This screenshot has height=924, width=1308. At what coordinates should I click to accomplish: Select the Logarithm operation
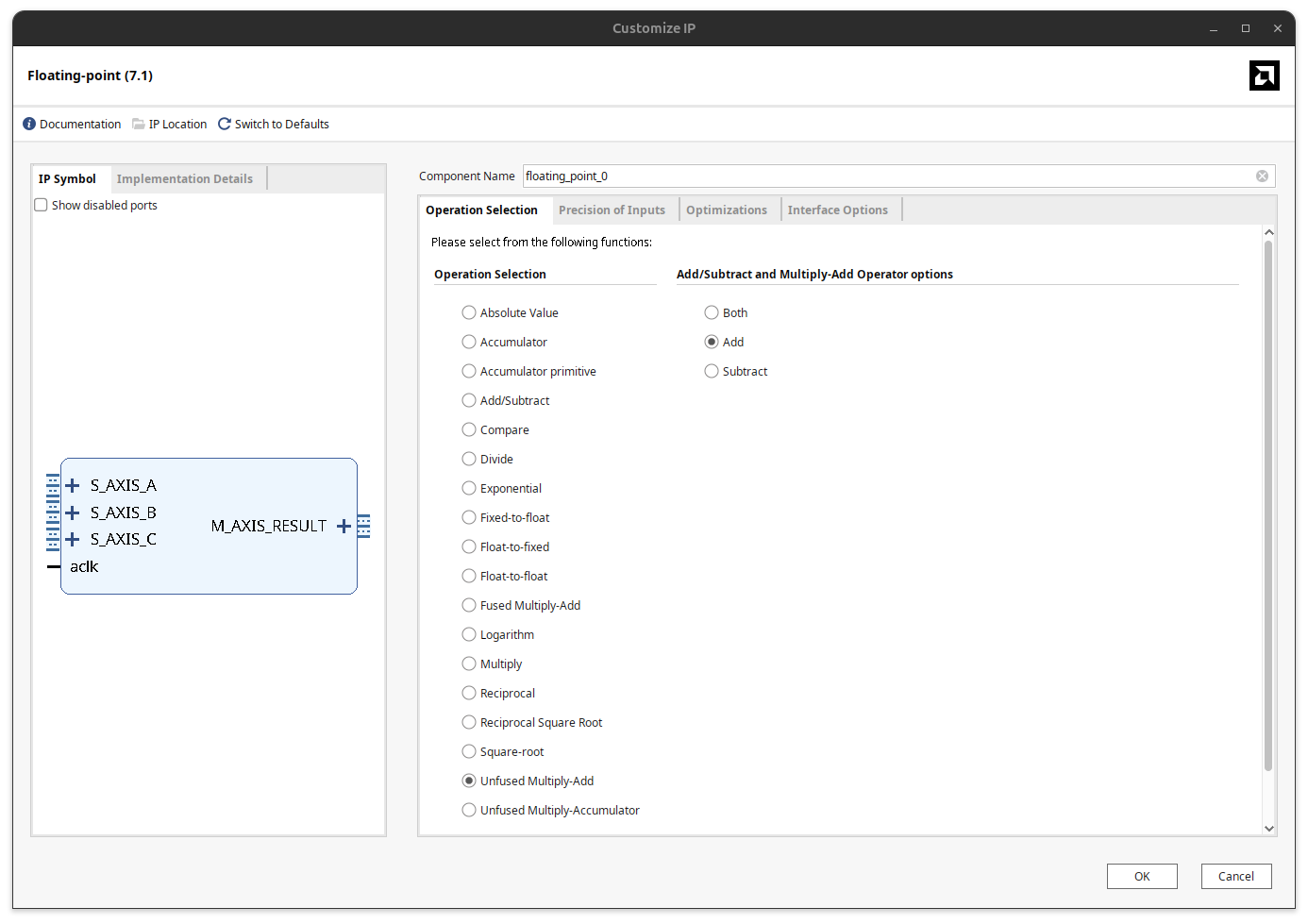(469, 634)
